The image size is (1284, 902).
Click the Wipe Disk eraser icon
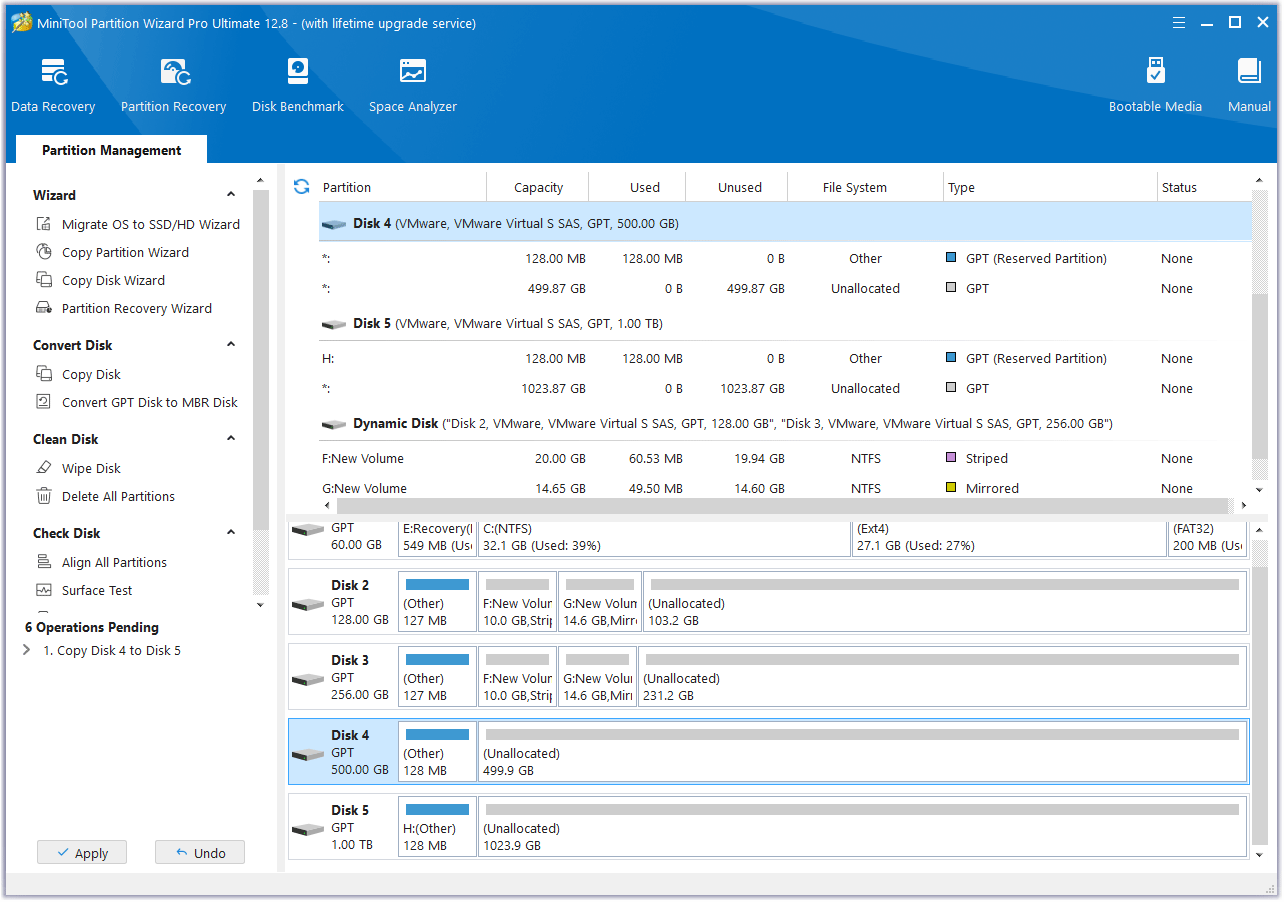pyautogui.click(x=44, y=468)
